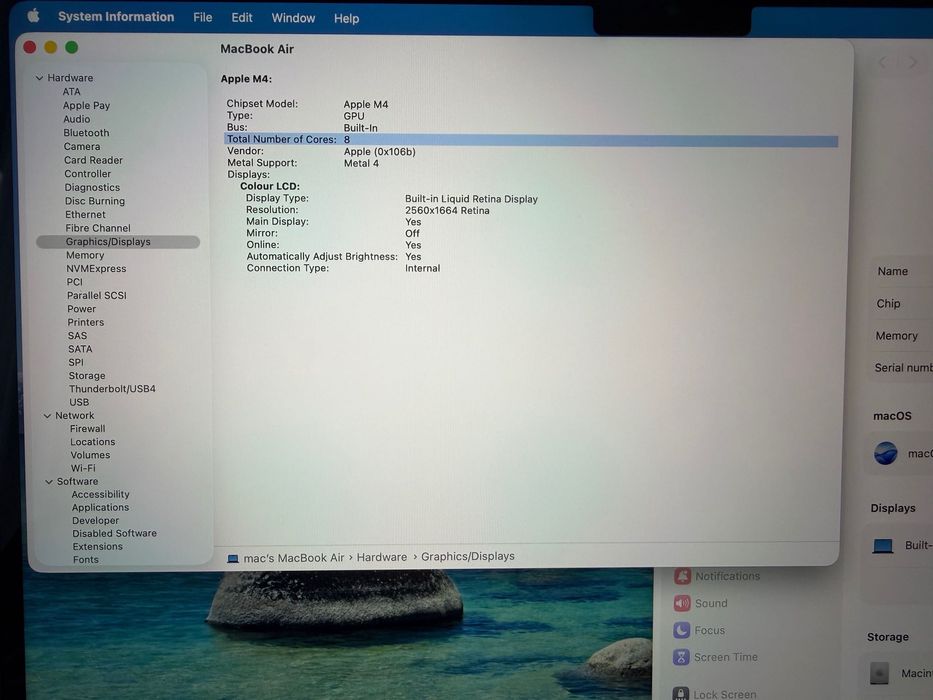Click Graphics/Displays in the path bar
Image resolution: width=933 pixels, height=700 pixels.
[x=468, y=556]
